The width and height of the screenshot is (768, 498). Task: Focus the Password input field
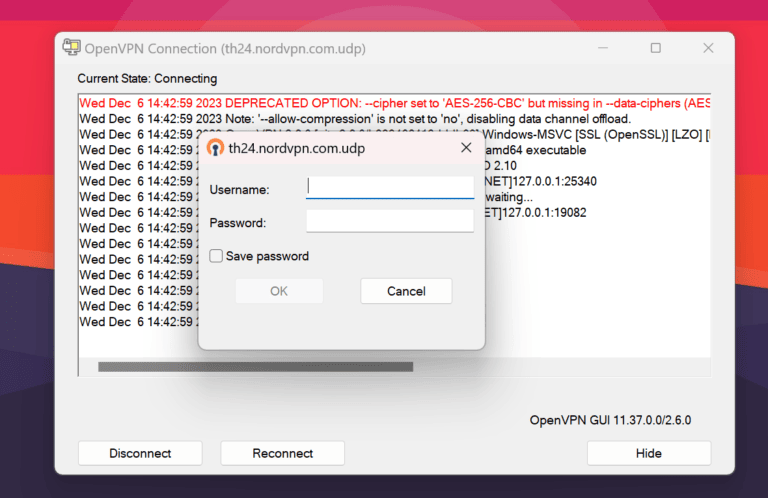tap(390, 221)
